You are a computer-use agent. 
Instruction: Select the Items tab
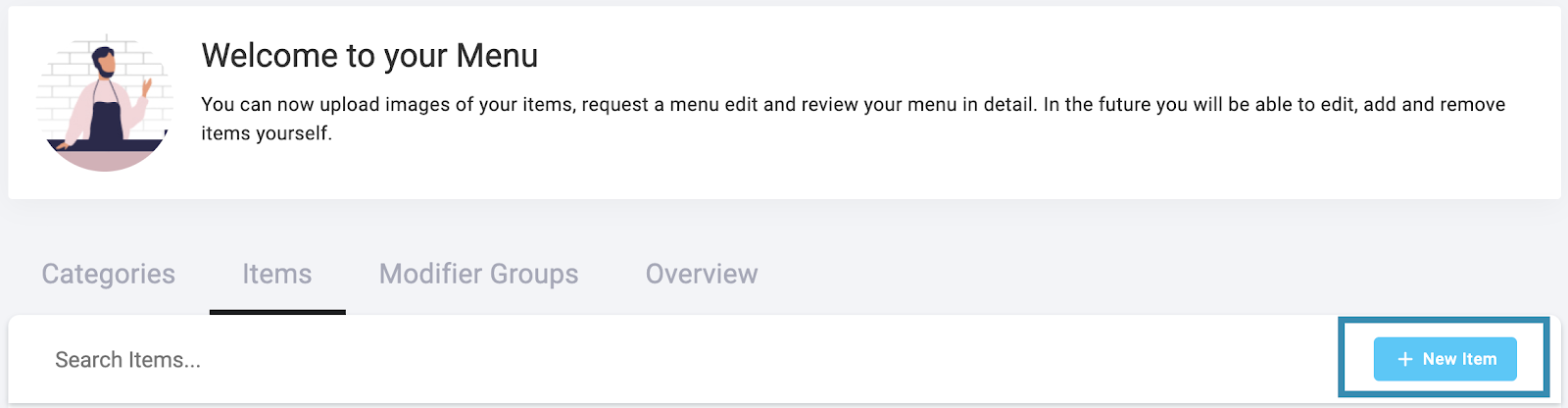pyautogui.click(x=277, y=274)
